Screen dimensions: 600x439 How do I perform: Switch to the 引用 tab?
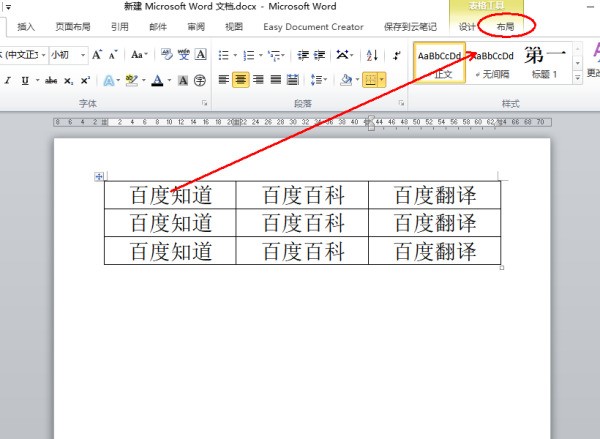[120, 27]
